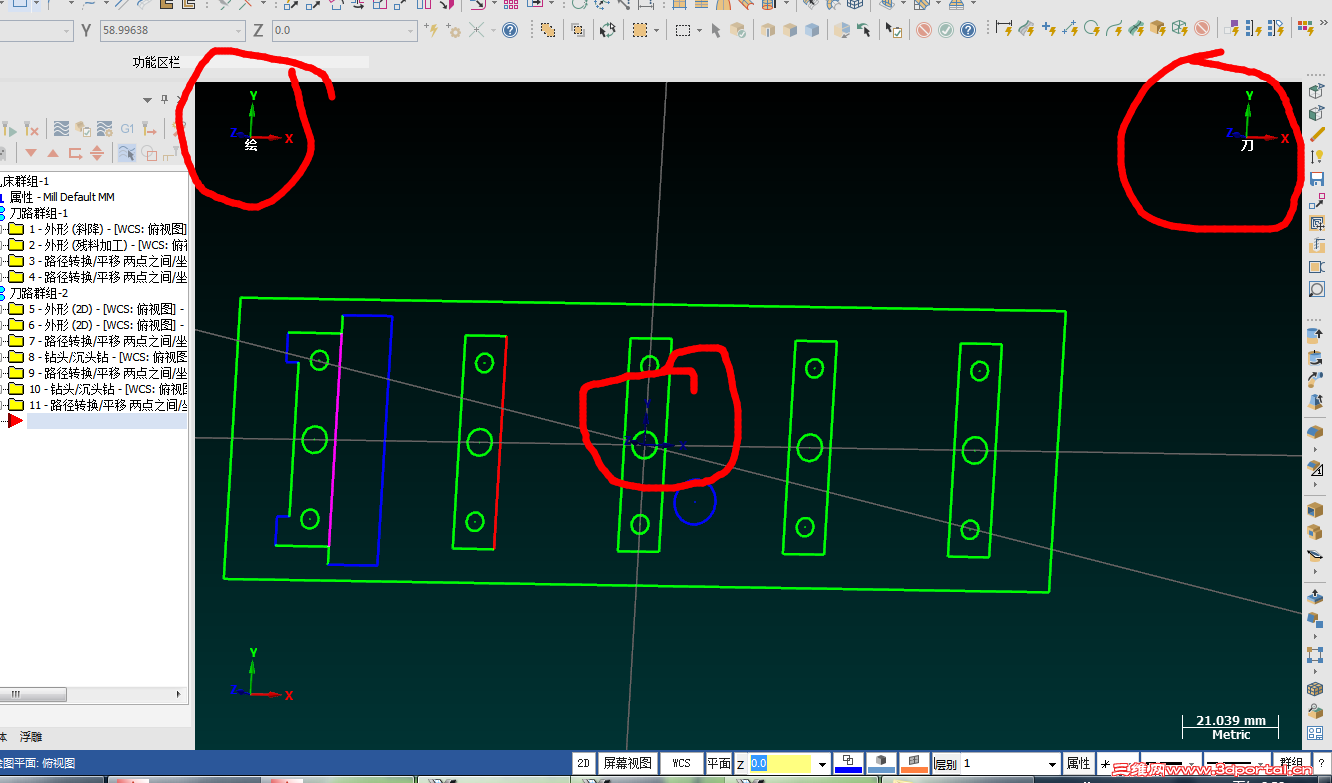Screen dimensions: 1332x783
Task: Open dropdown arrow beside window-selection icon
Action: click(x=700, y=30)
